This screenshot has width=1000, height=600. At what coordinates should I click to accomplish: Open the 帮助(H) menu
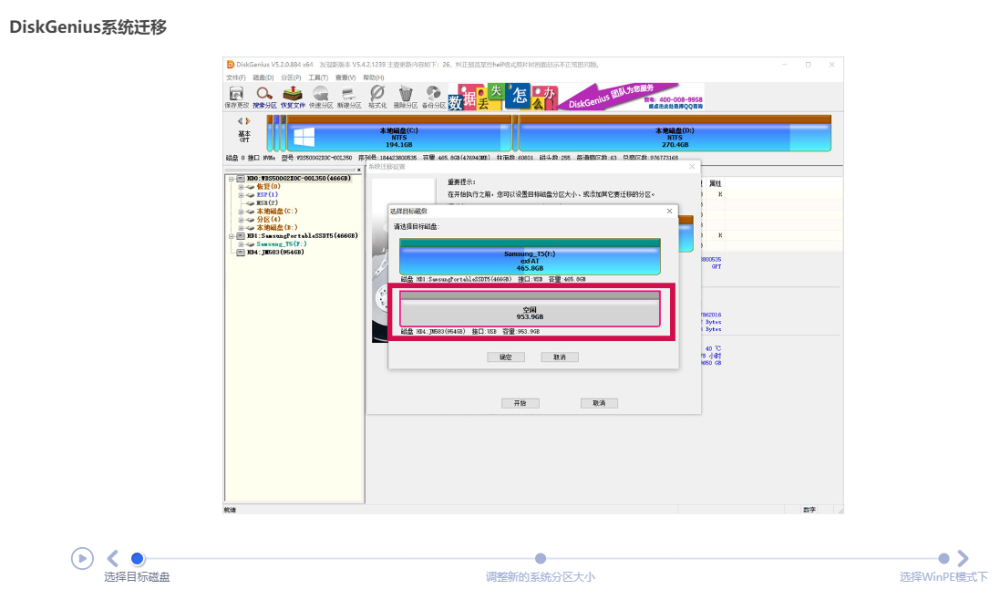point(374,78)
